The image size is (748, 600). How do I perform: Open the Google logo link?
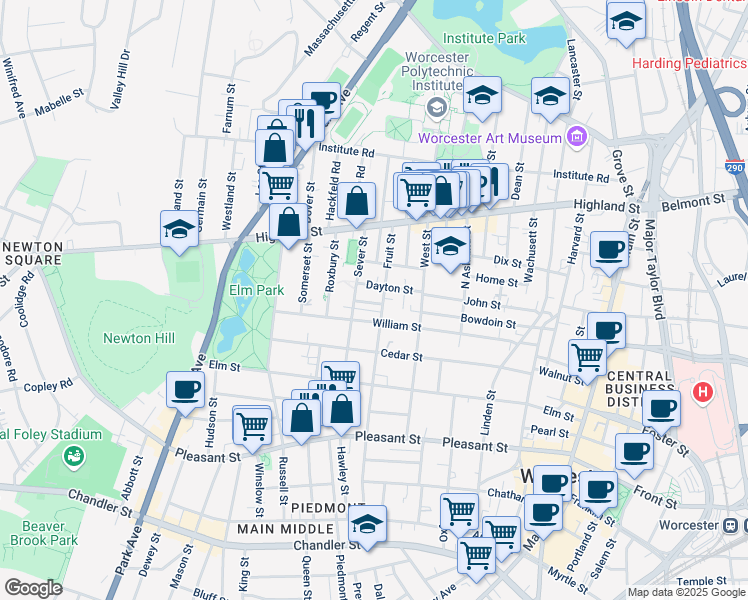33,589
